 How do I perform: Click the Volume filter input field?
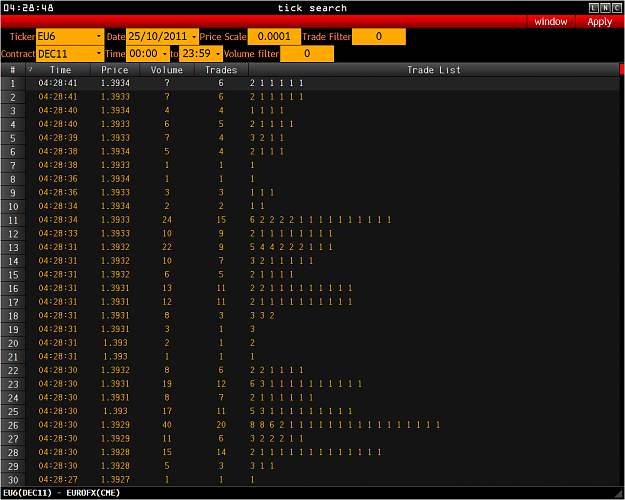307,53
